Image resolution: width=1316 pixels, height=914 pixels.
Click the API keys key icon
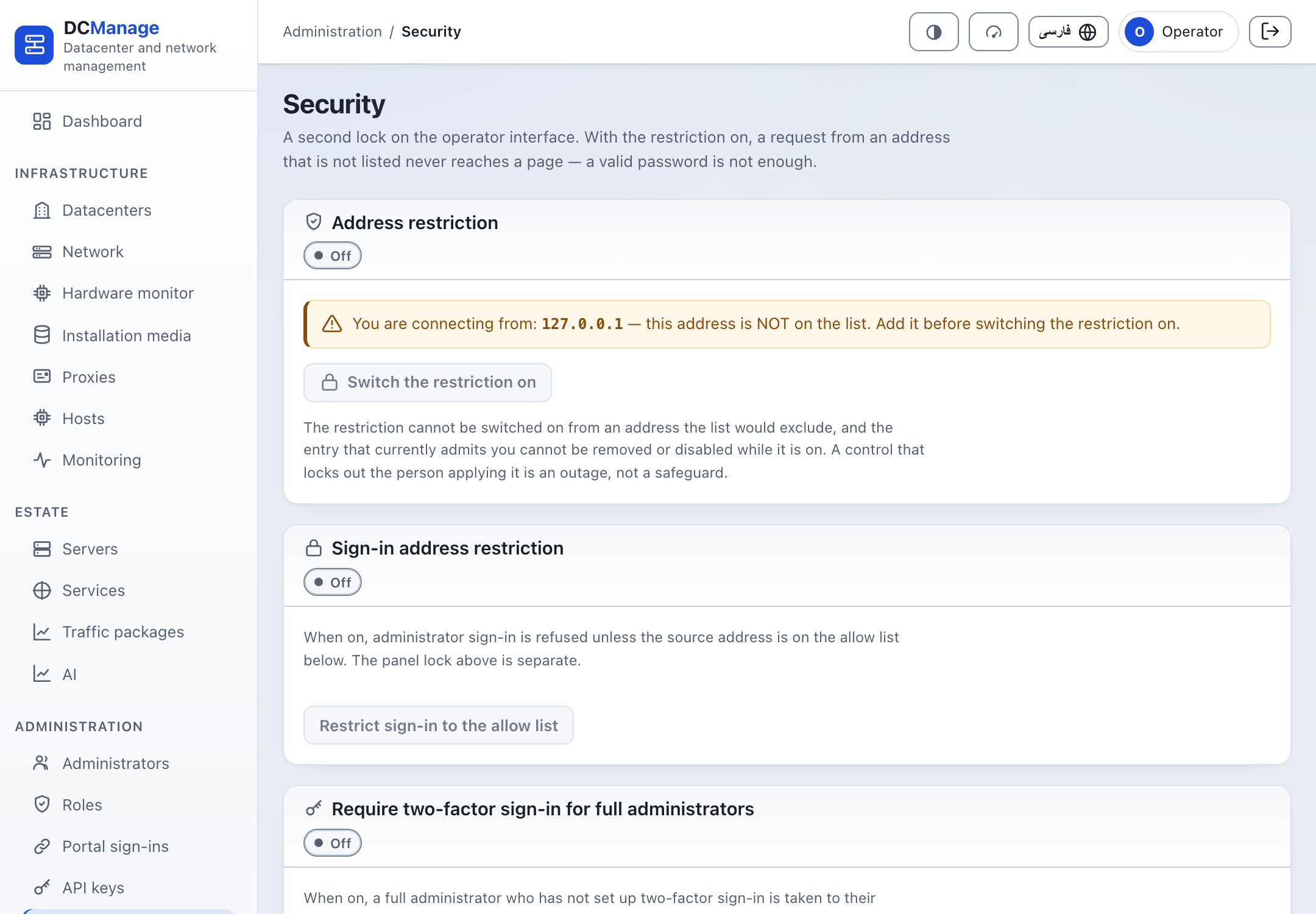(x=42, y=888)
